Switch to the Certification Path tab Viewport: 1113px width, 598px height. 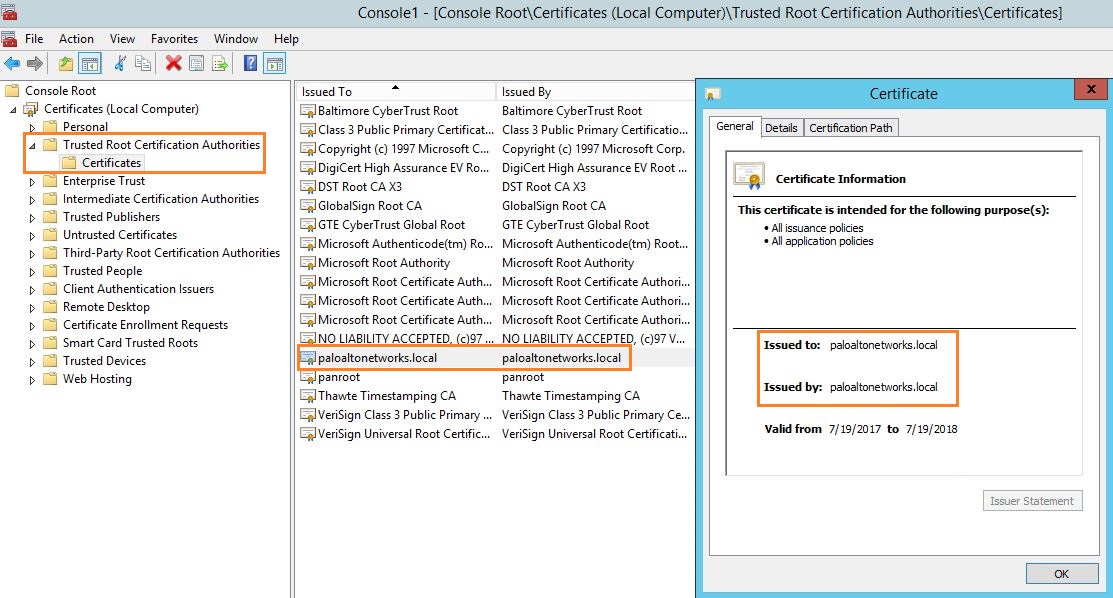pos(851,128)
